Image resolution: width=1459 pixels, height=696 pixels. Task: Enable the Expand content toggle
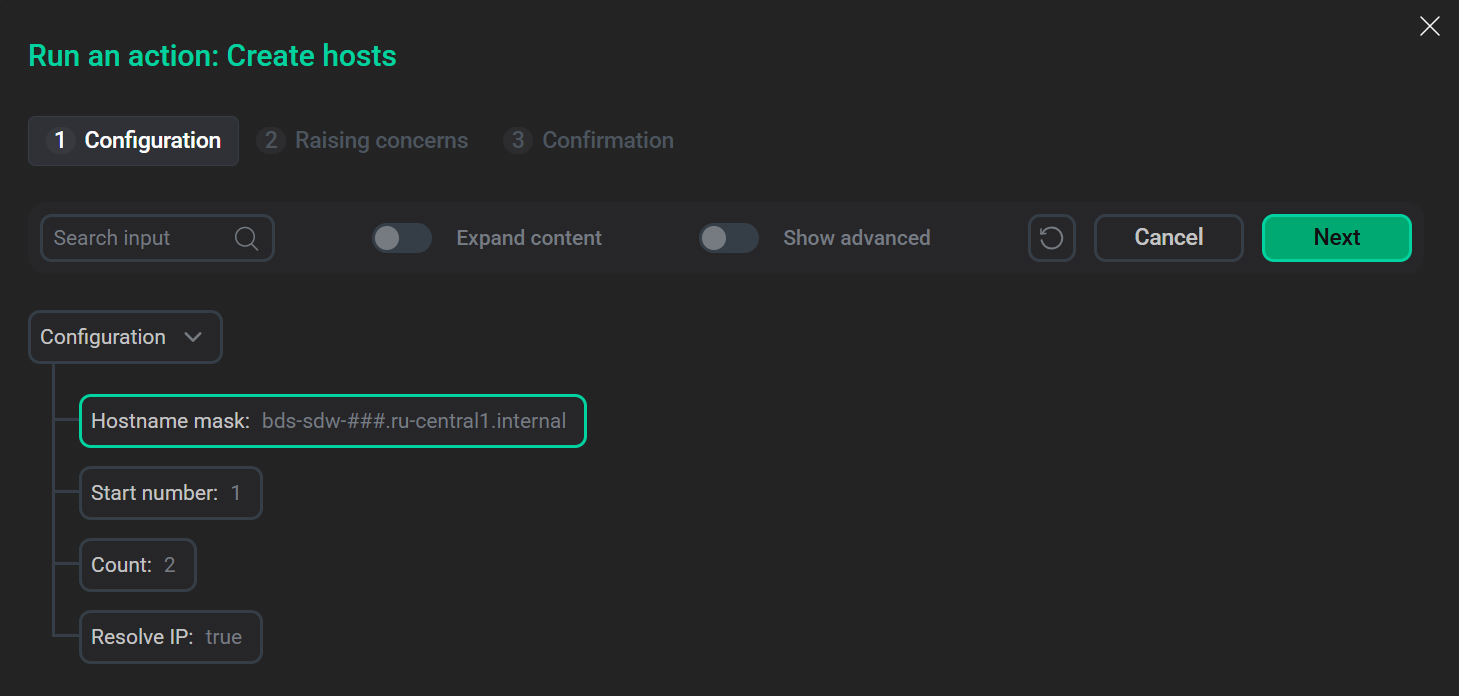click(402, 238)
